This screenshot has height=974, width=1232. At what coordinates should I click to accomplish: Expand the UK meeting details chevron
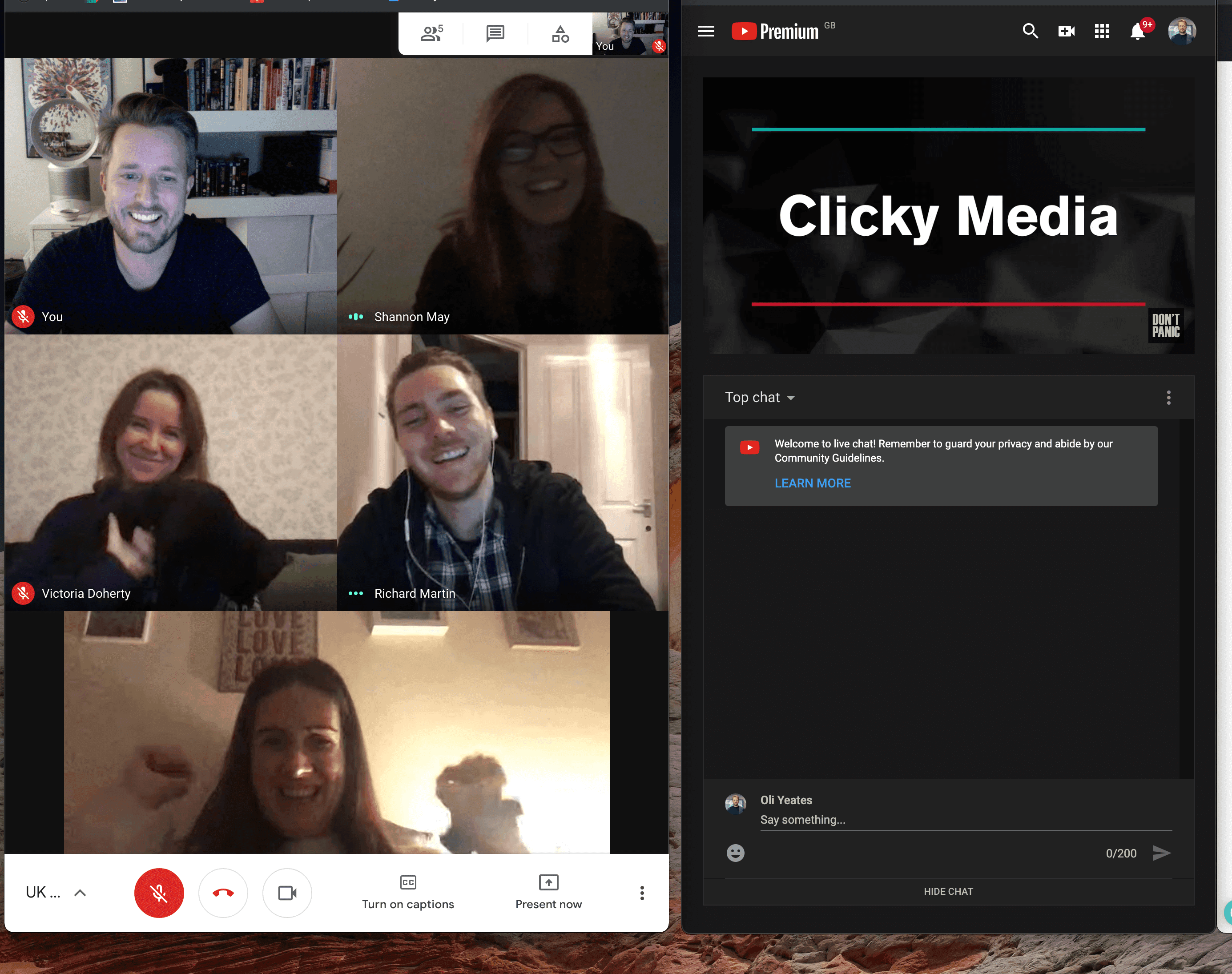[x=81, y=893]
